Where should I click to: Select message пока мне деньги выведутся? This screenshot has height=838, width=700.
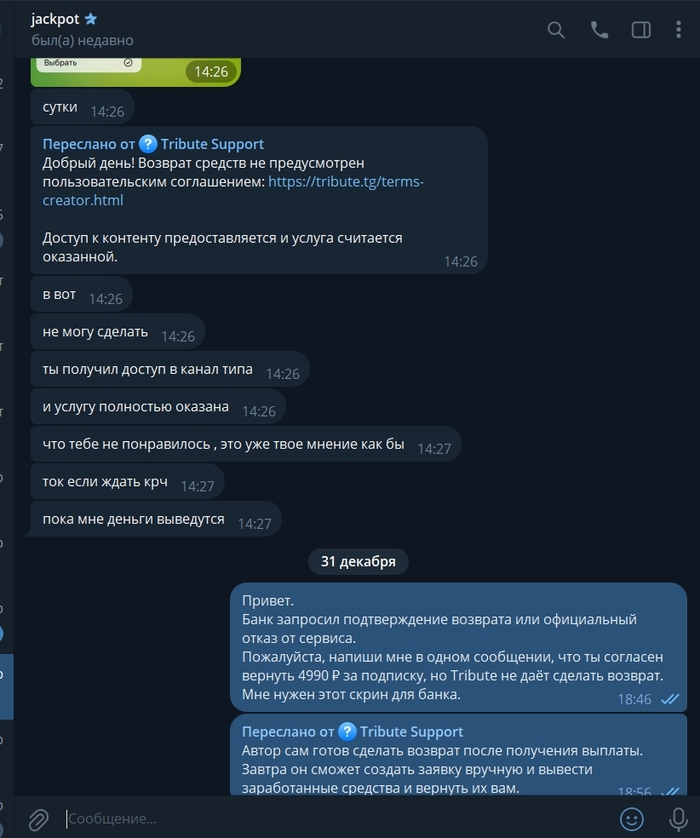click(x=156, y=519)
